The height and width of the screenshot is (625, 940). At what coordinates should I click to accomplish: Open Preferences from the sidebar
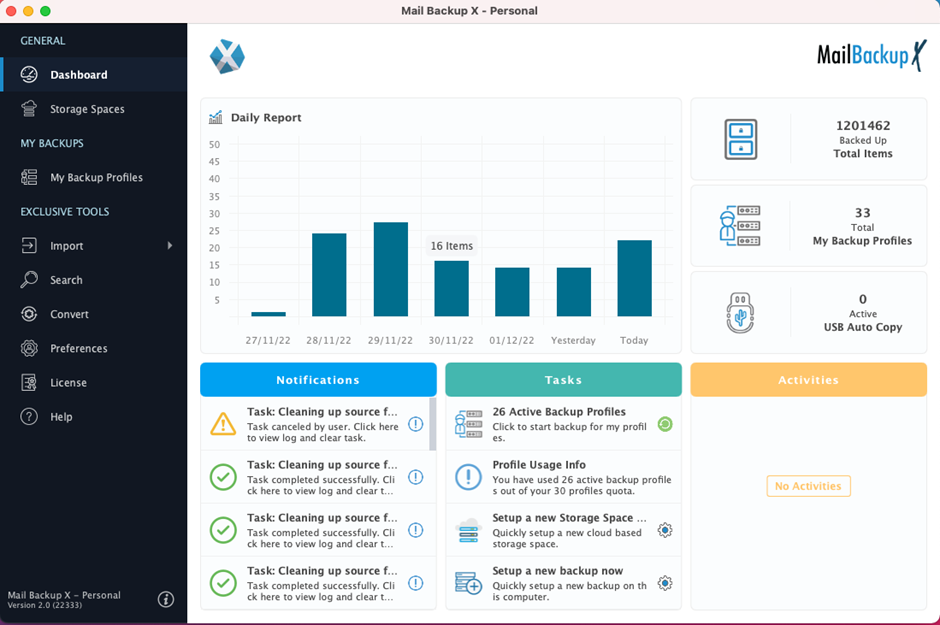(x=94, y=348)
